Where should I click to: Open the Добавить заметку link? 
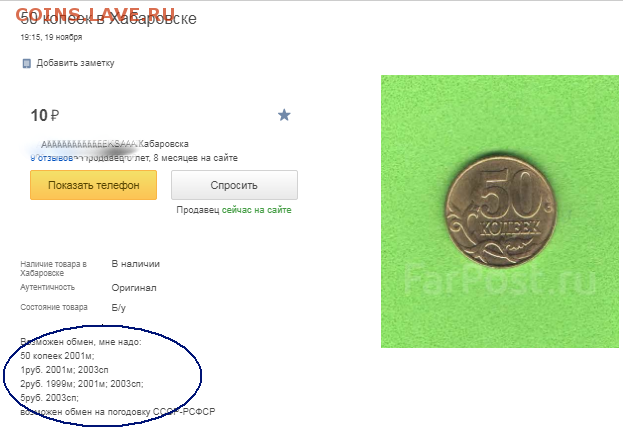point(75,63)
